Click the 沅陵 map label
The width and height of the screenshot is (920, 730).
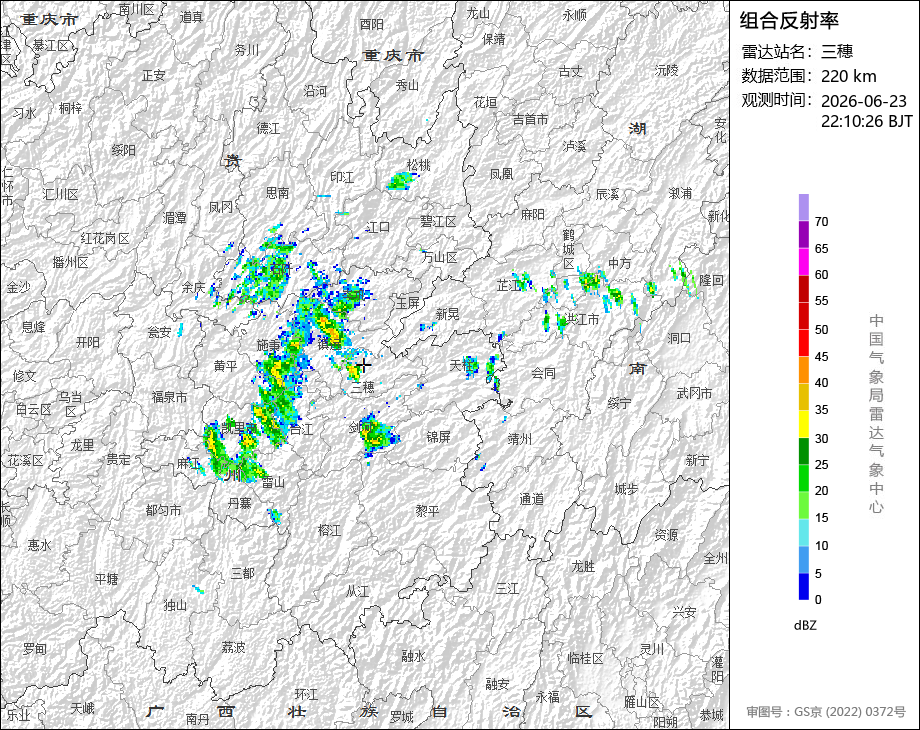pyautogui.click(x=667, y=70)
